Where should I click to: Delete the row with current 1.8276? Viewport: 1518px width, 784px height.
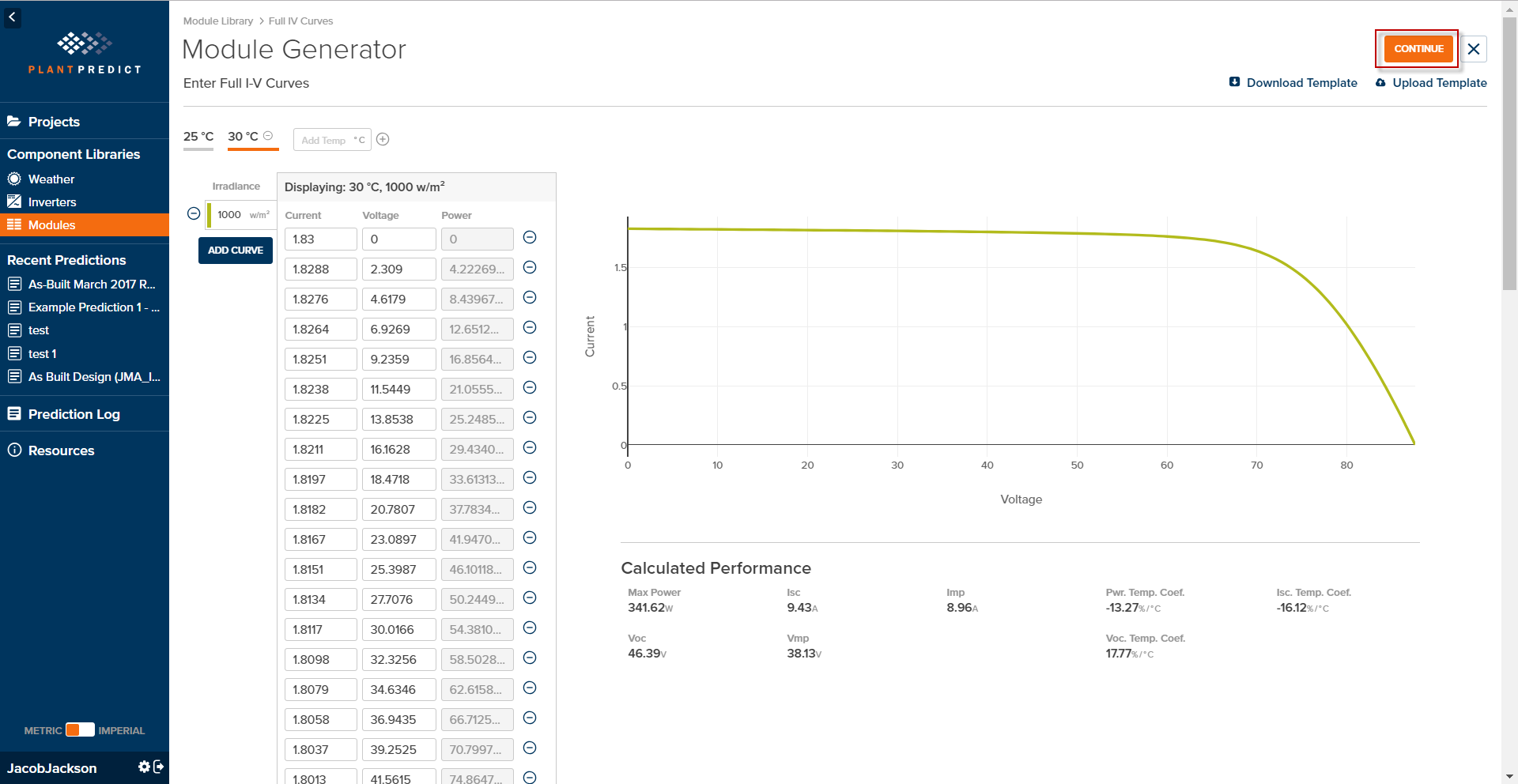click(x=531, y=298)
